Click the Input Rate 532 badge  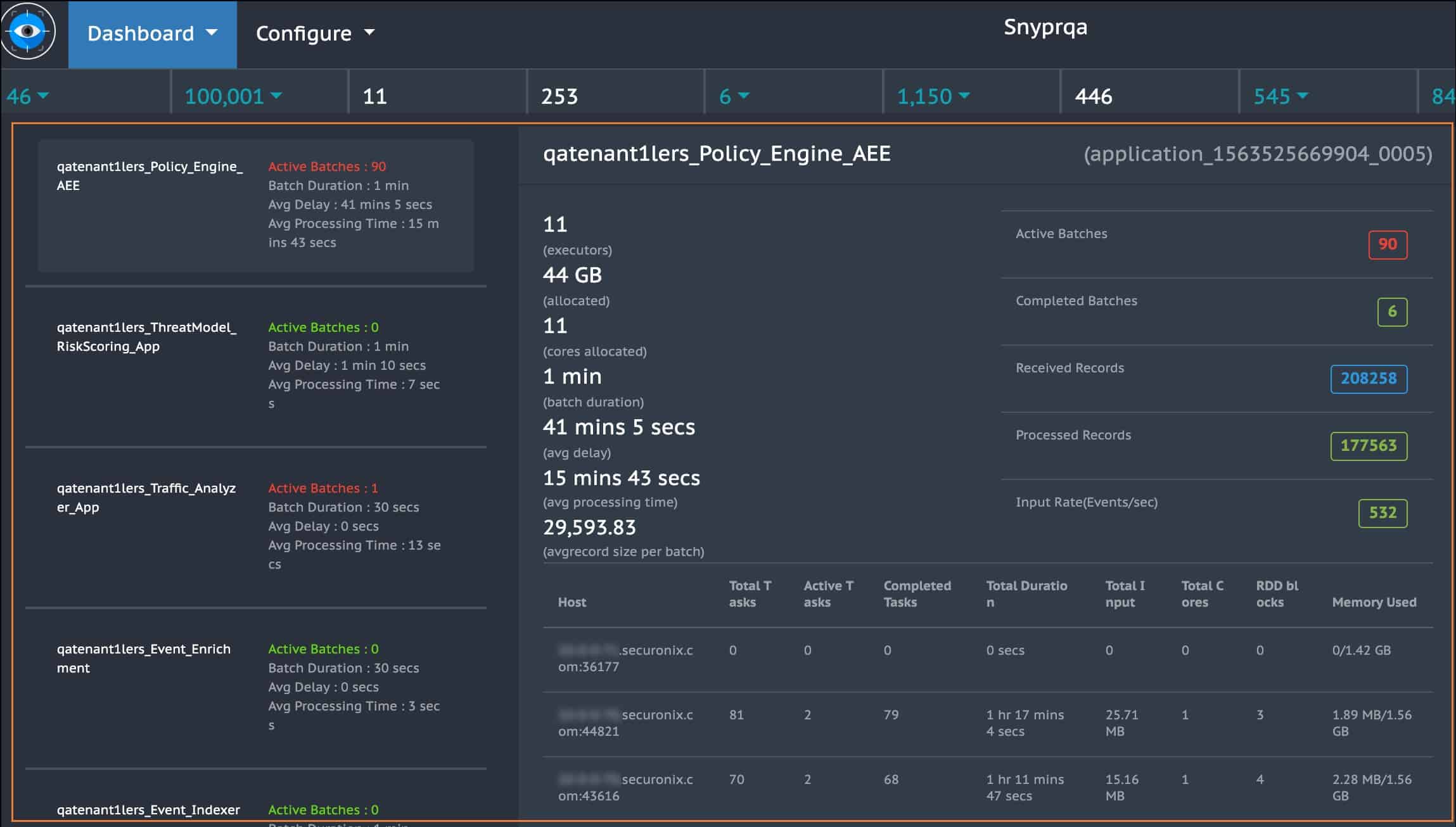[1383, 513]
